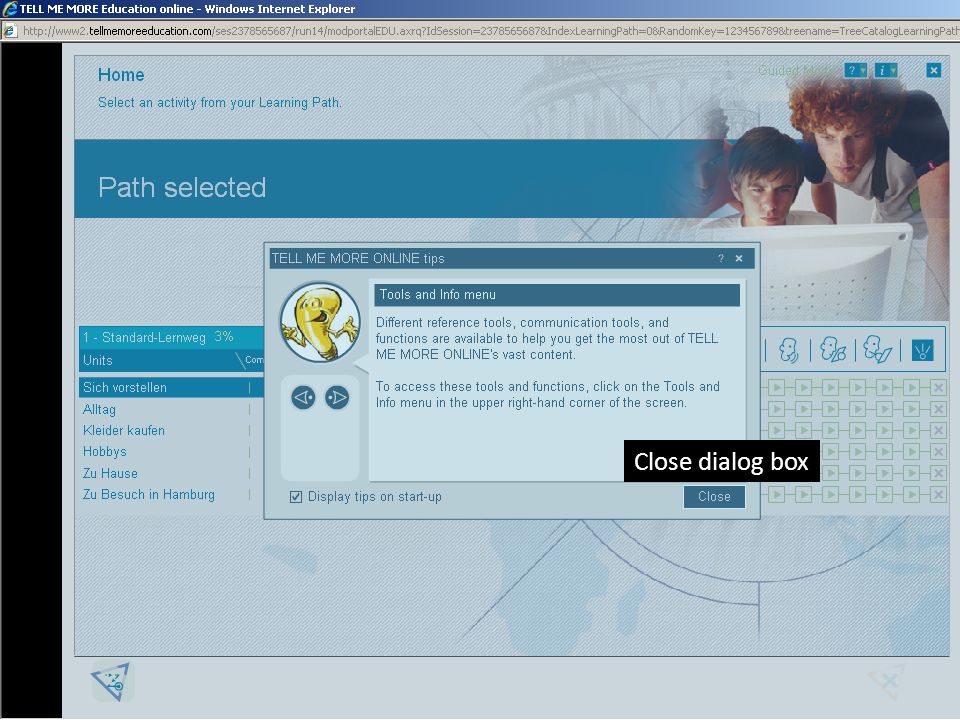This screenshot has height=720, width=960.
Task: Open the Tools and Info 'i' menu
Action: (886, 70)
